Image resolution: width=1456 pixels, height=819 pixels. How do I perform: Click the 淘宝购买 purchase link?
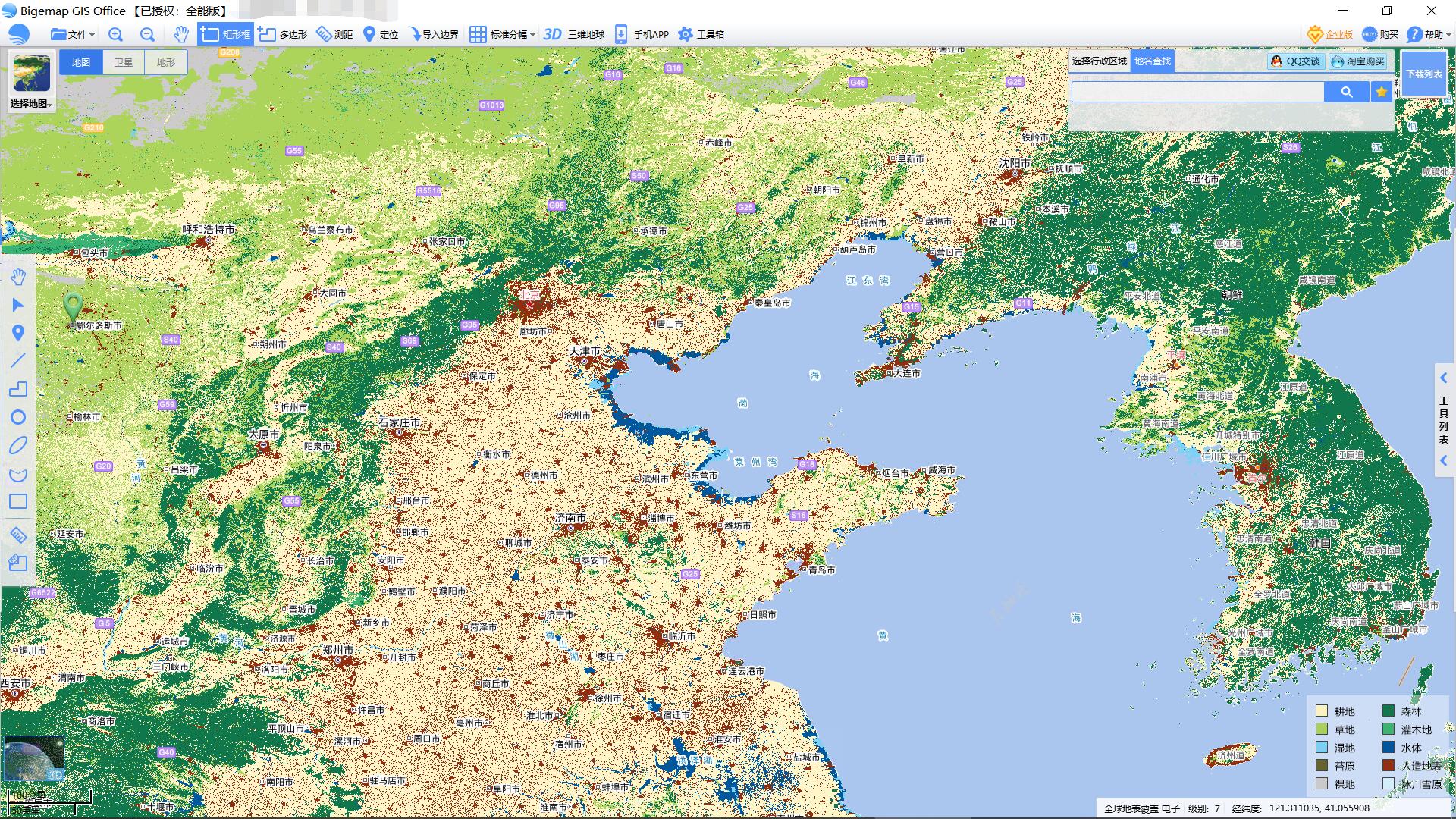pos(1358,61)
